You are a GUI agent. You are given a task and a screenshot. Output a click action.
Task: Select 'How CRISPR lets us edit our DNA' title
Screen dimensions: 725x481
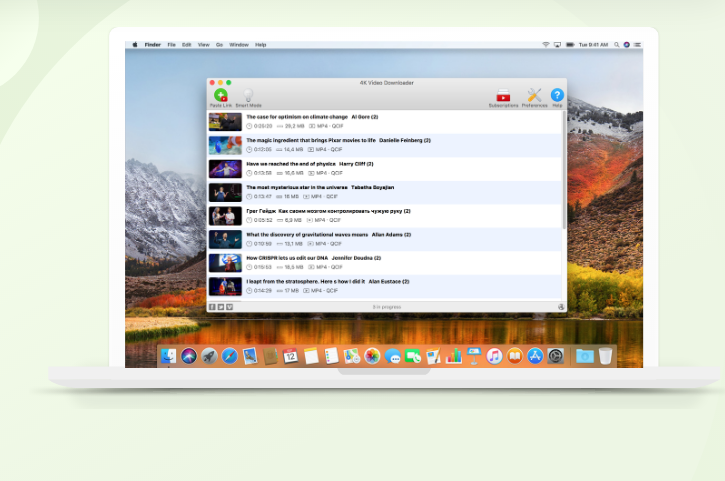pos(287,258)
